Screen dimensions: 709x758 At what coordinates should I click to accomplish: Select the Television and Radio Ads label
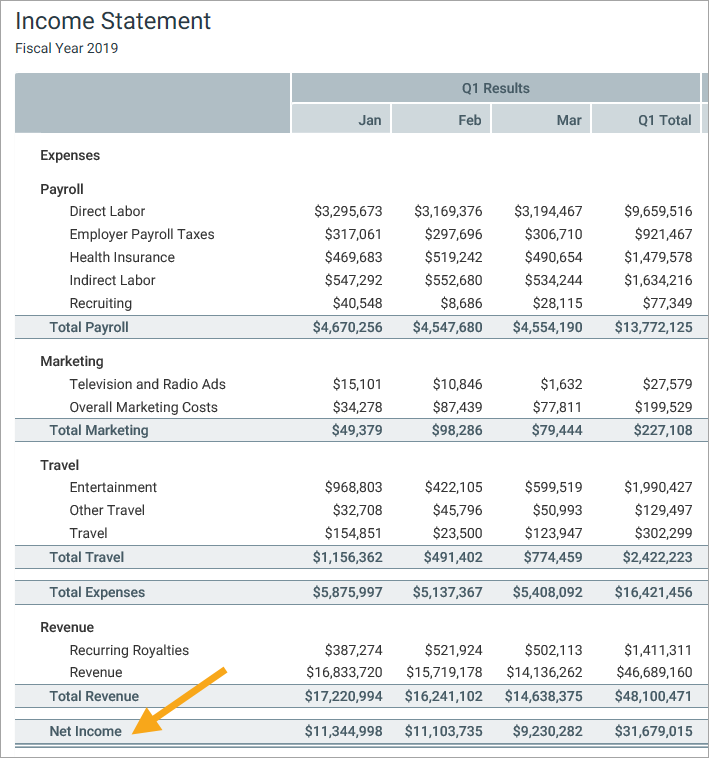pyautogui.click(x=147, y=384)
